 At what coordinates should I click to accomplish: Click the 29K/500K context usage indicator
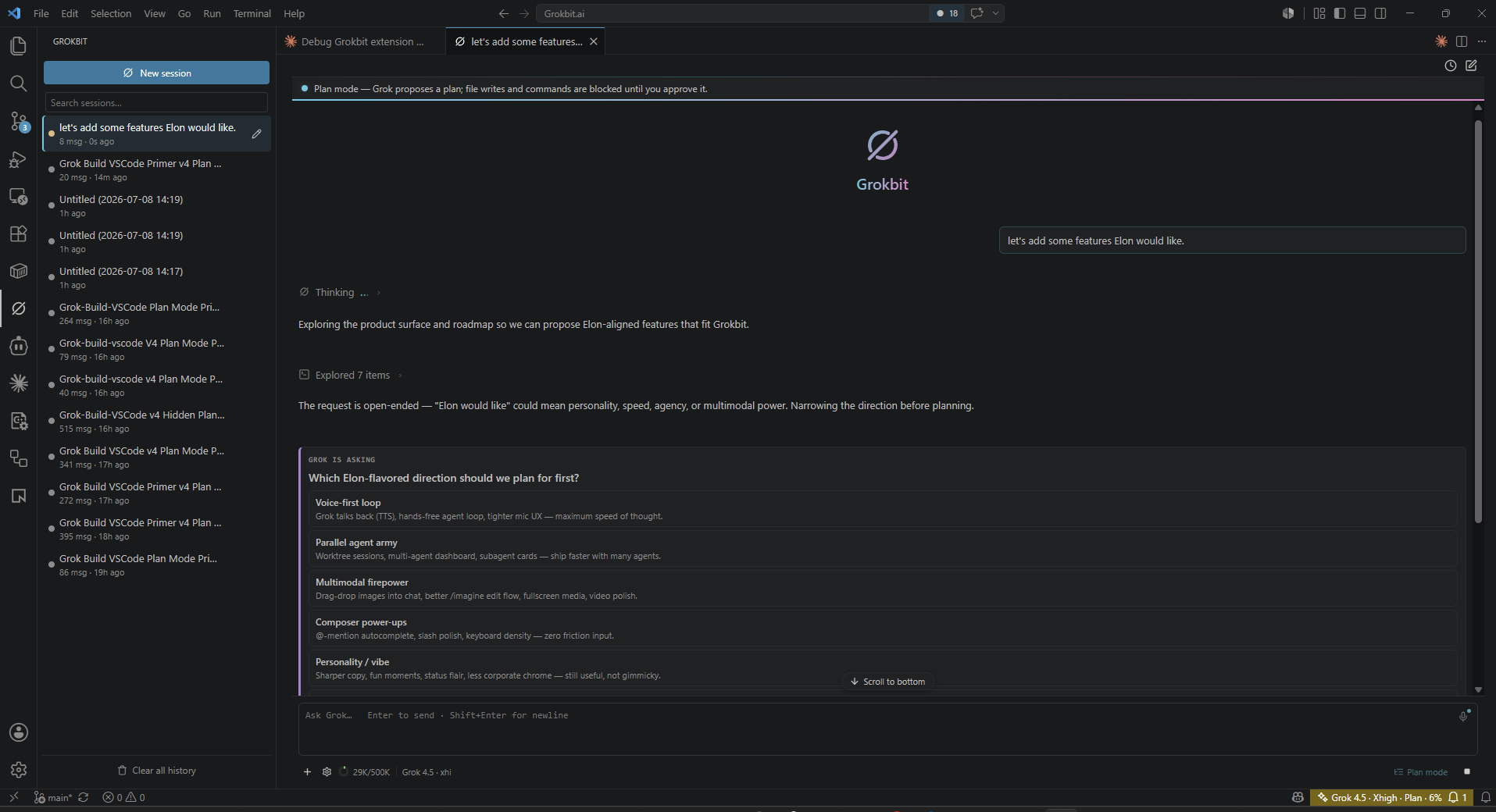click(x=365, y=772)
